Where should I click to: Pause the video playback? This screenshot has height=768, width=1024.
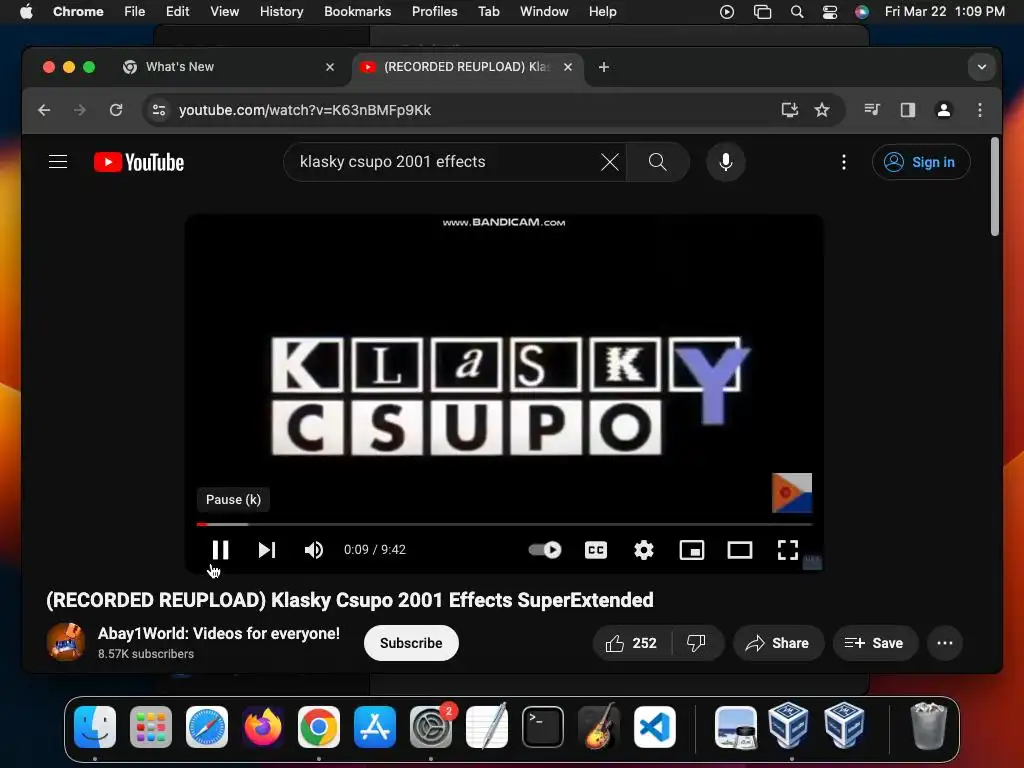[x=220, y=550]
